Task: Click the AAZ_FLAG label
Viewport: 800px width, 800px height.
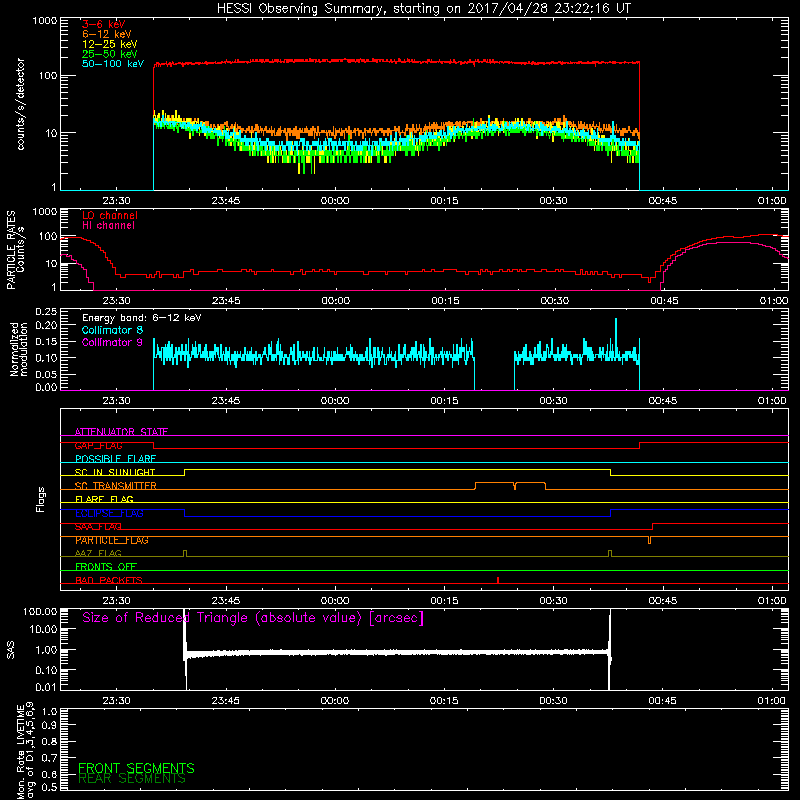Action: click(x=98, y=553)
